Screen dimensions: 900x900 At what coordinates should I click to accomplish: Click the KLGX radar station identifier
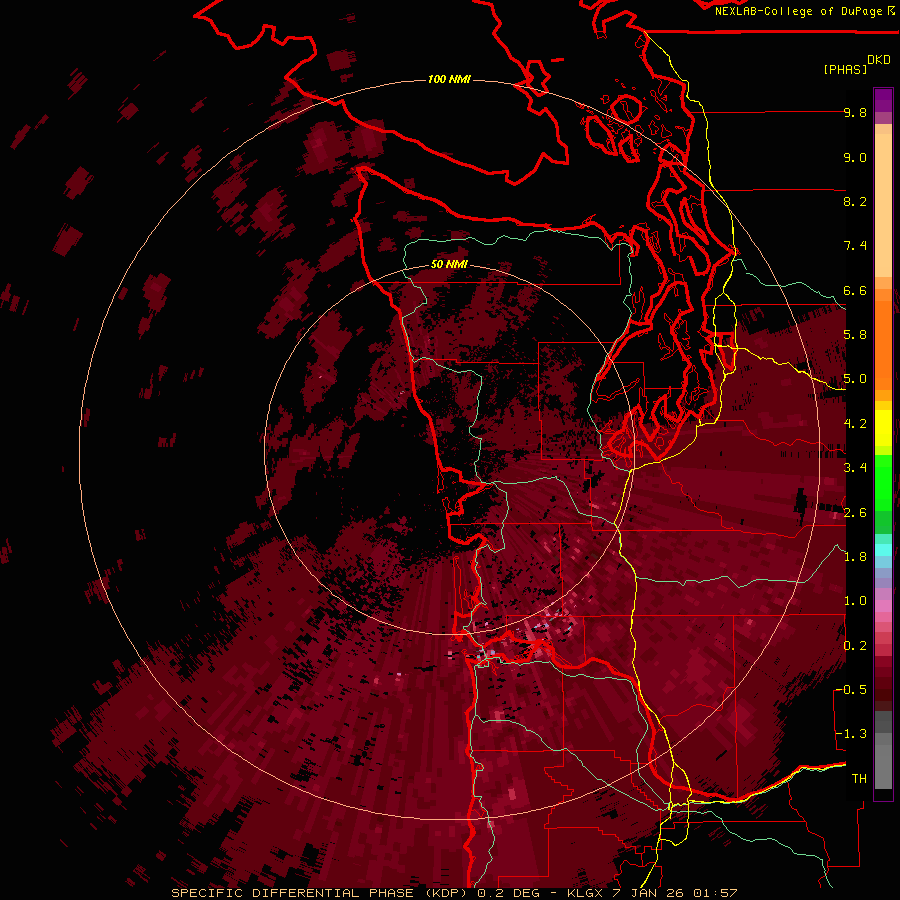(x=586, y=893)
